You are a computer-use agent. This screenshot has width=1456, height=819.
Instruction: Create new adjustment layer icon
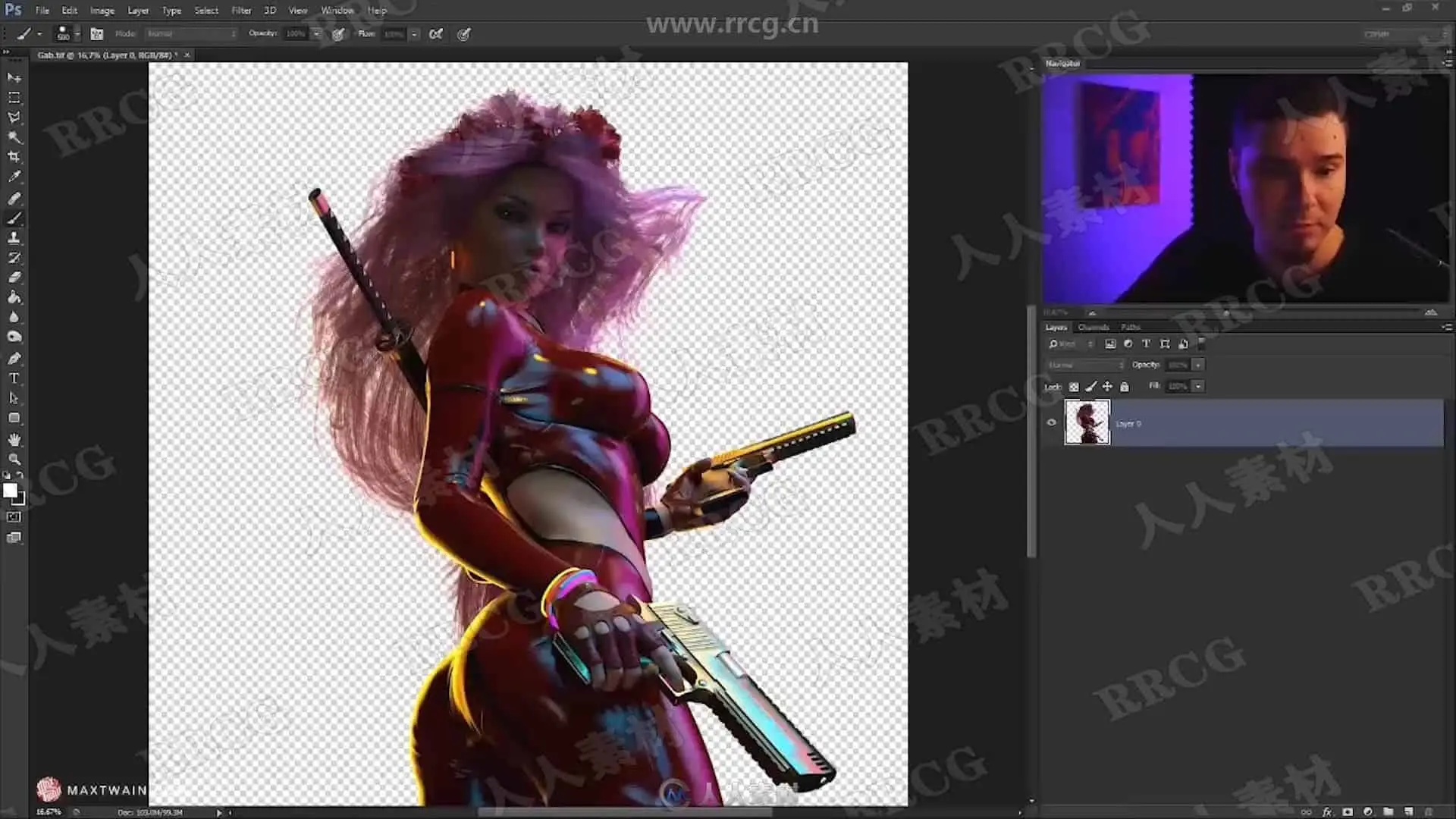pos(1368,811)
